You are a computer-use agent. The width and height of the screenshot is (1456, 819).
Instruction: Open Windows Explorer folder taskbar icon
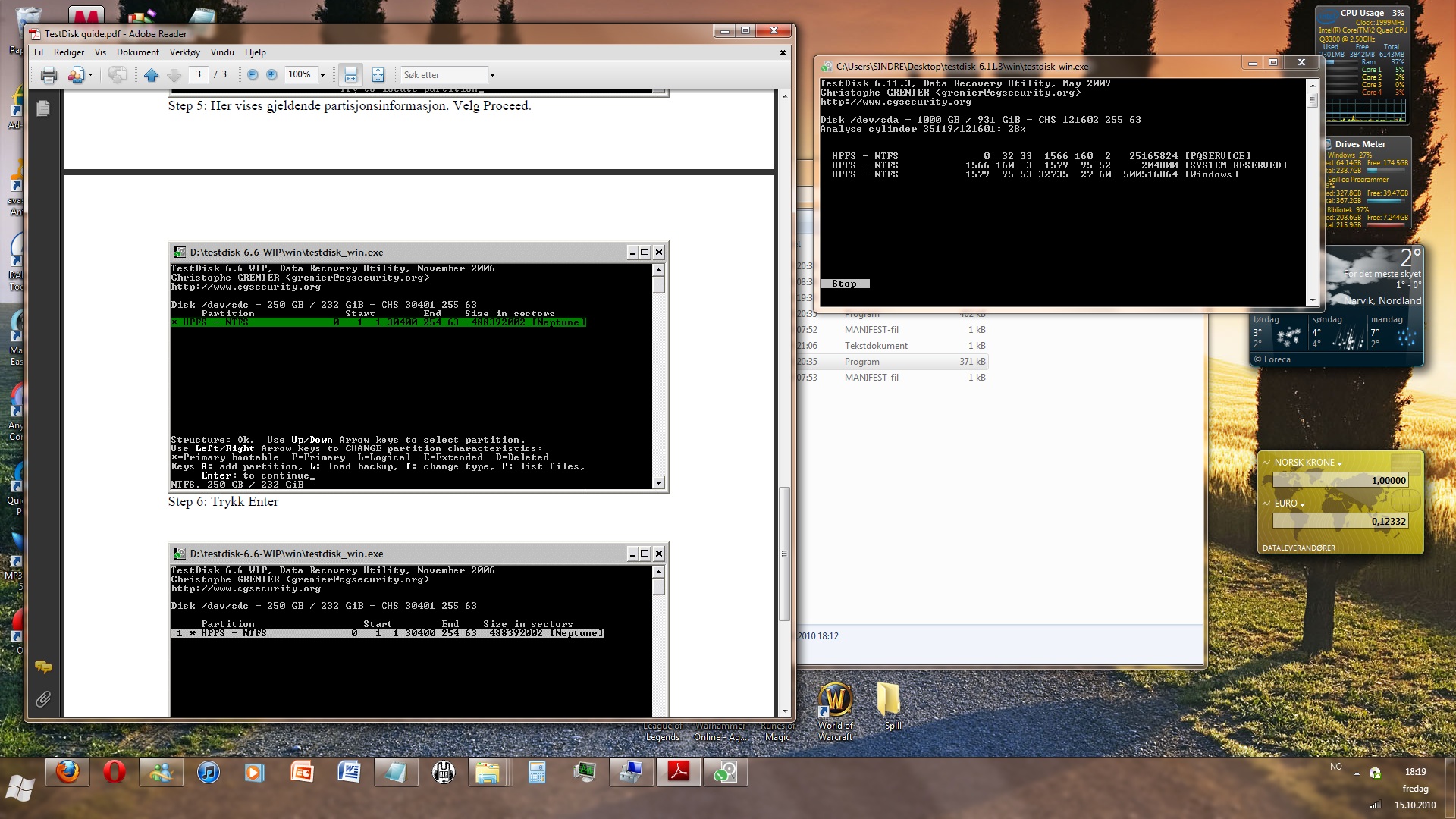tap(488, 773)
